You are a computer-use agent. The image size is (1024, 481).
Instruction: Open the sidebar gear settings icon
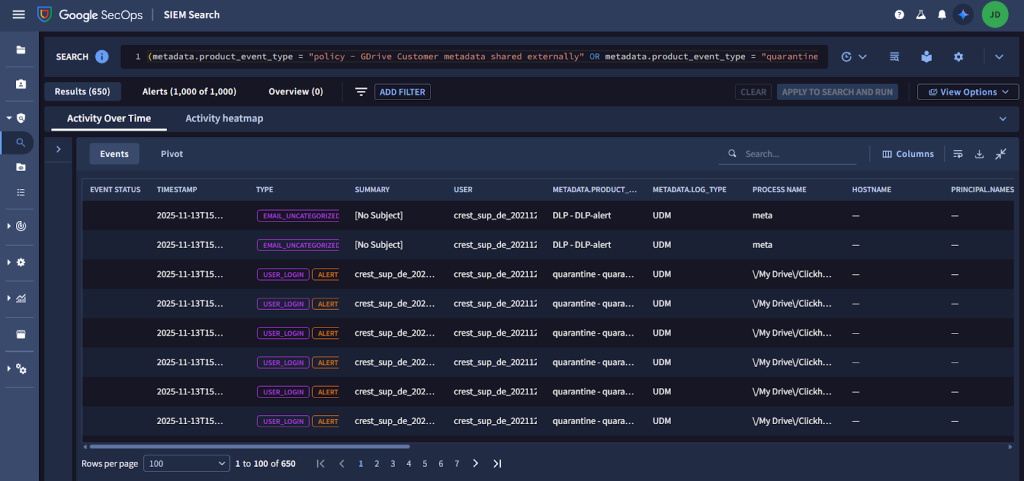21,262
